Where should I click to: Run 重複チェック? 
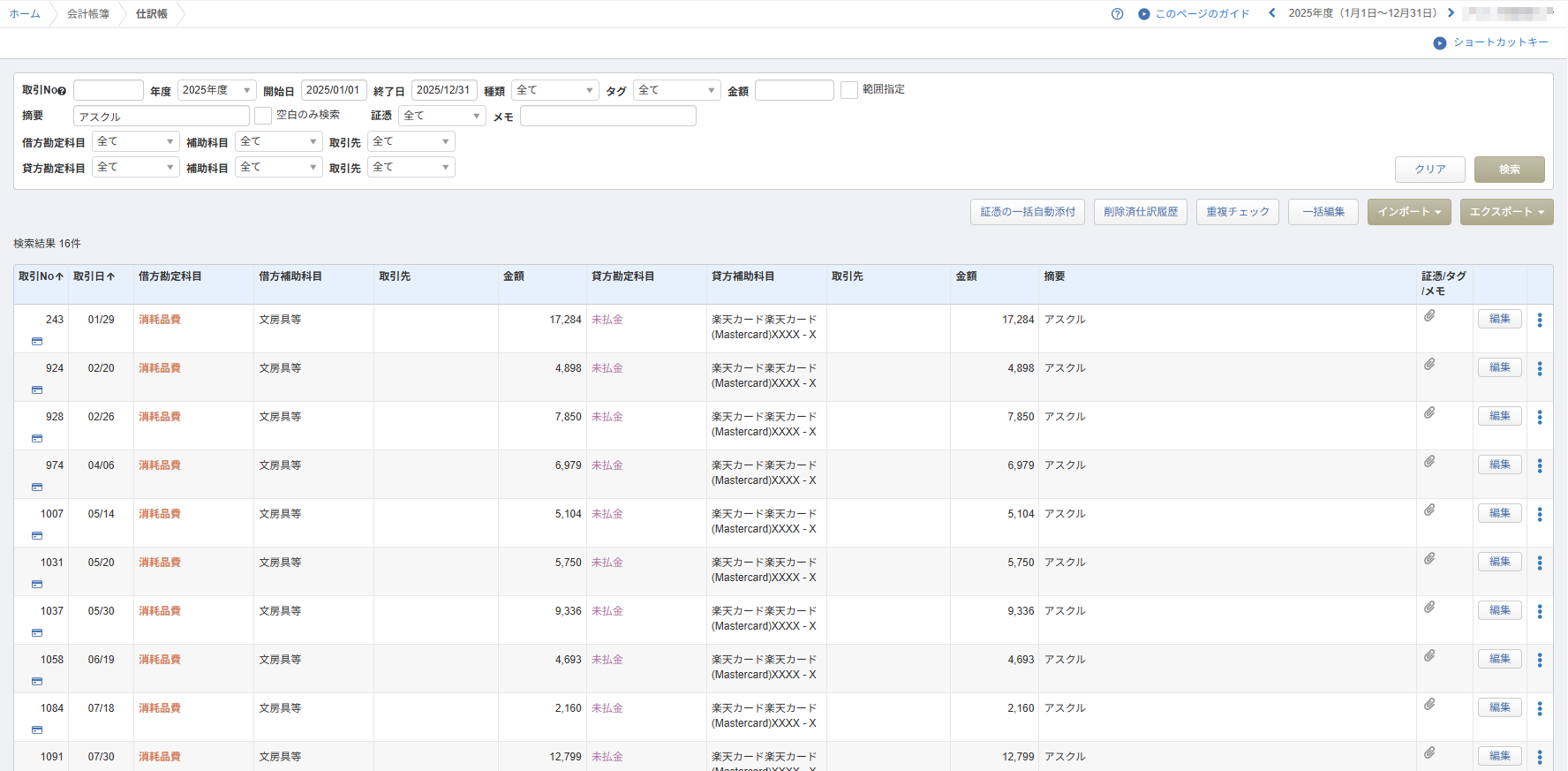(x=1238, y=212)
